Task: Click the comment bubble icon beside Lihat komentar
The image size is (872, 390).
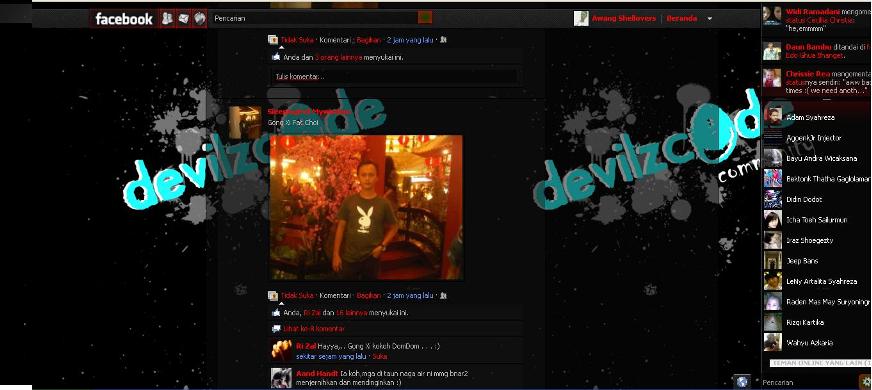Action: click(x=276, y=329)
